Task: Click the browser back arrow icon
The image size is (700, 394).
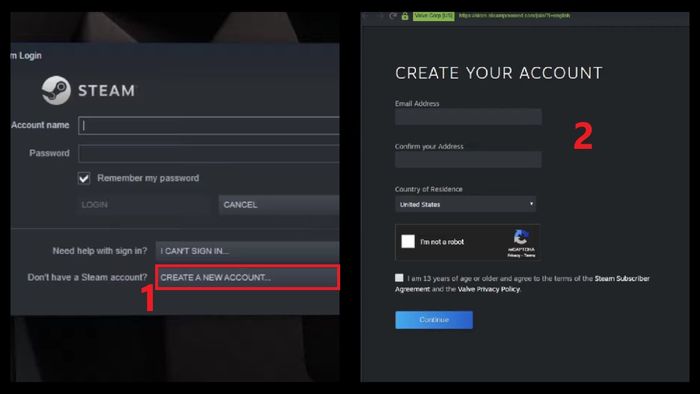Action: 366,16
